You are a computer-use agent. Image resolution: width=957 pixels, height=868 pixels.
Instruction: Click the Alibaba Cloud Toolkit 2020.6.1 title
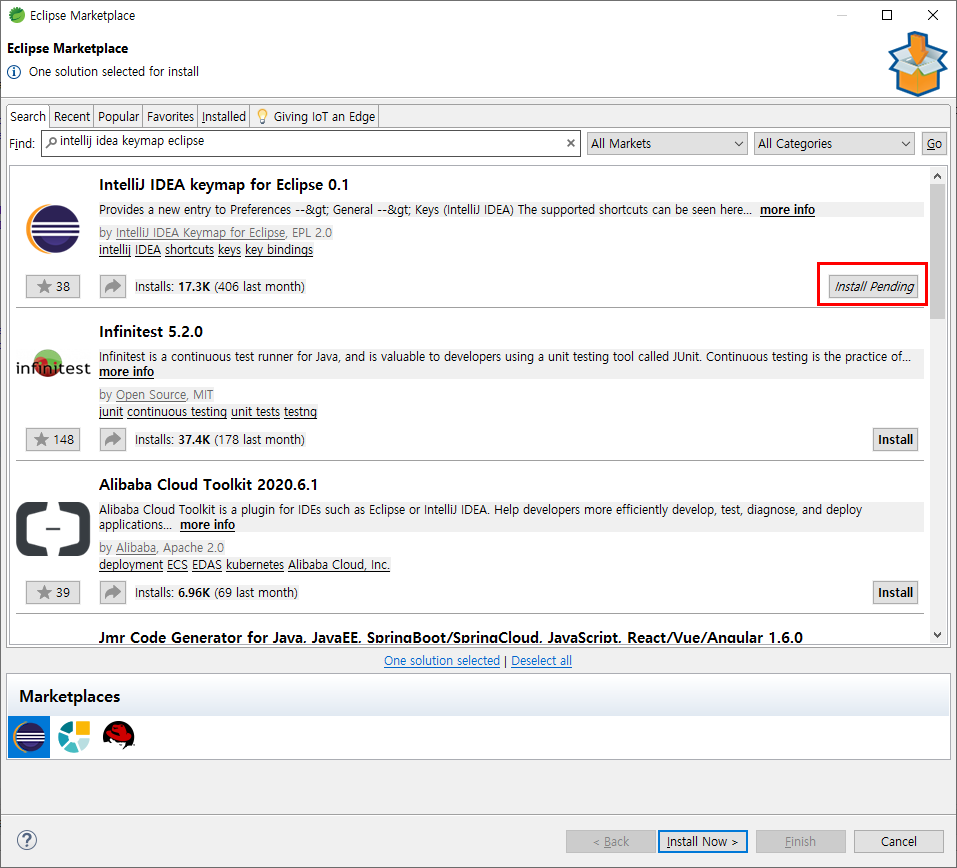(209, 485)
